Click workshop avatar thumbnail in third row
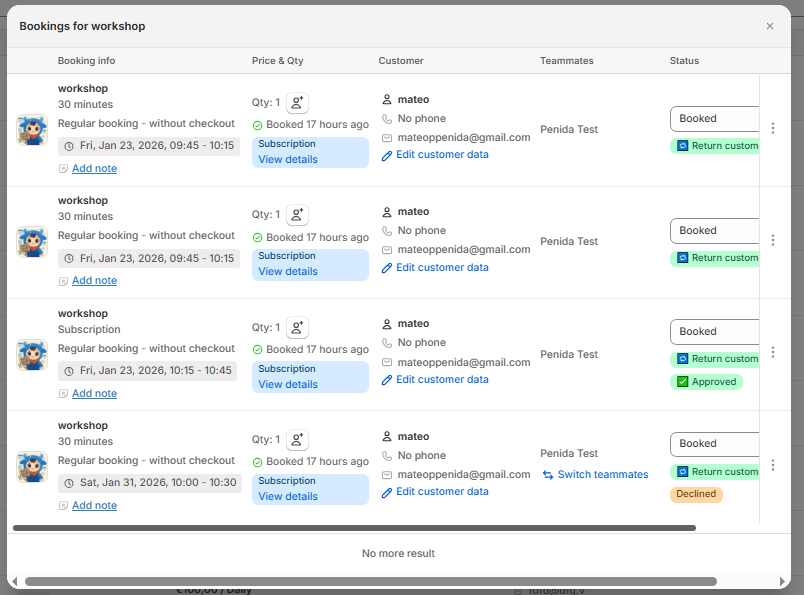 pyautogui.click(x=32, y=354)
